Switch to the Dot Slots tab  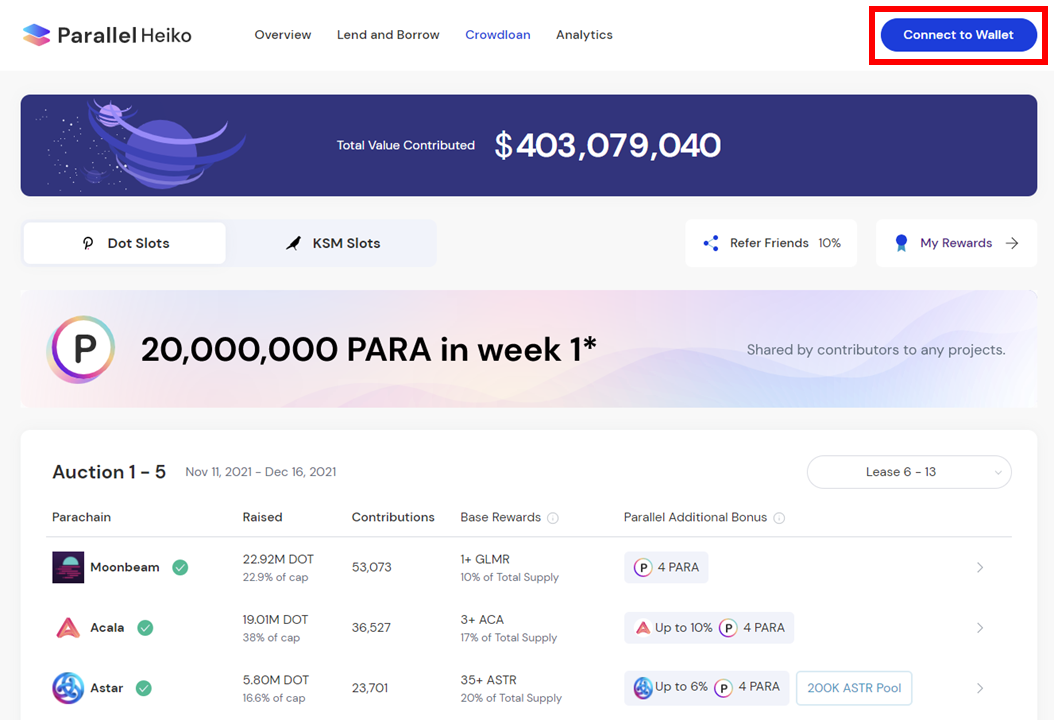[124, 243]
